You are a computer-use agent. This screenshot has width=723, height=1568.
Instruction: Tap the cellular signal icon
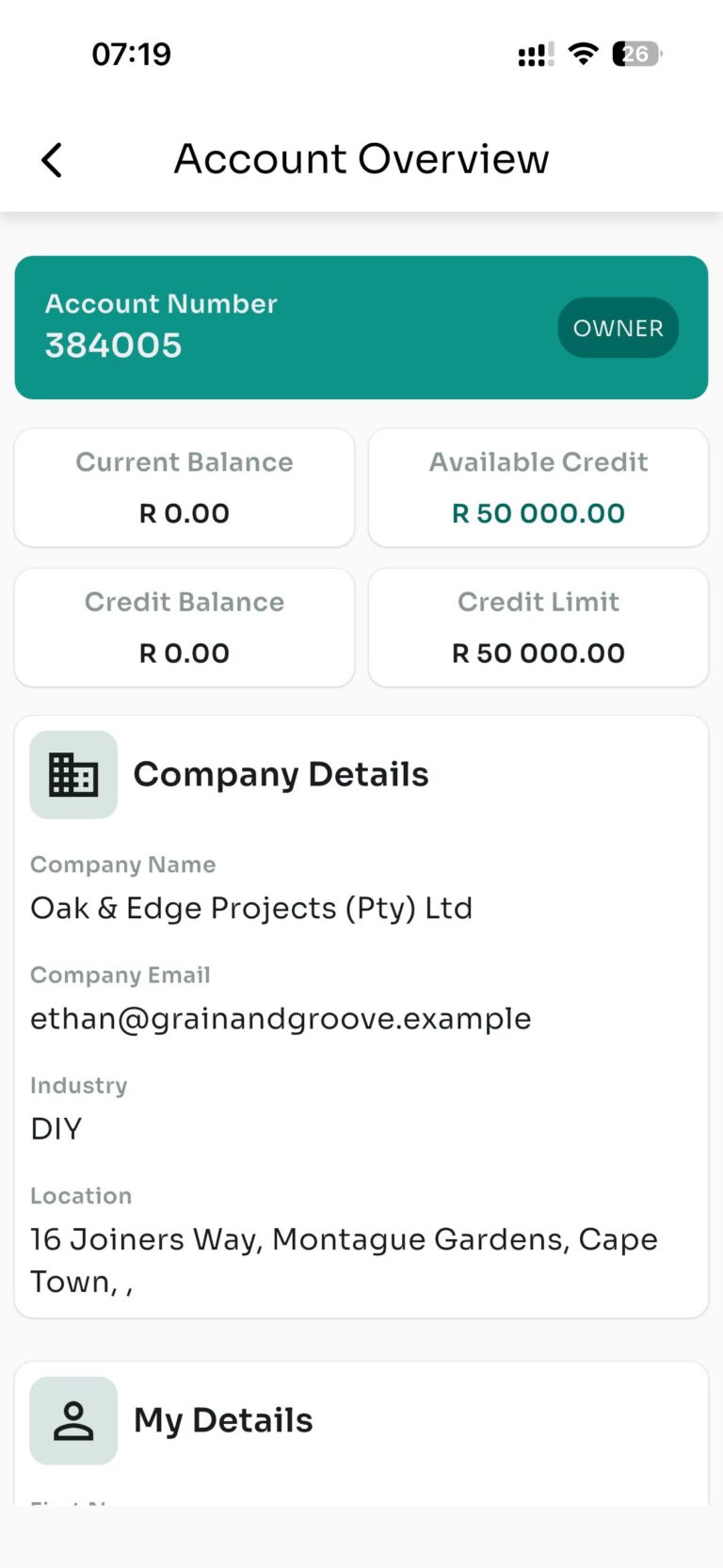(536, 55)
